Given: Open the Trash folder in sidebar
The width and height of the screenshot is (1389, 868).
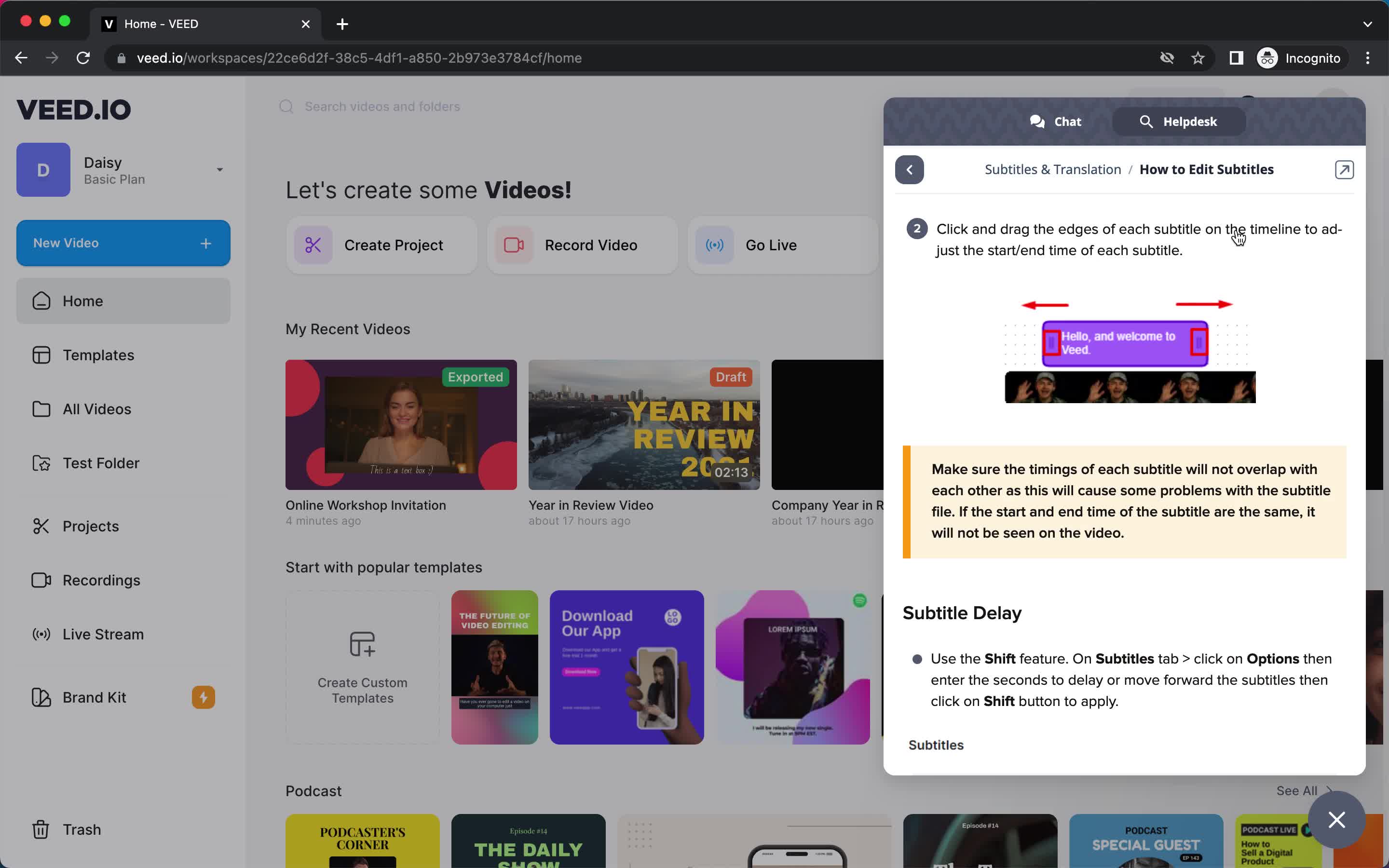Looking at the screenshot, I should (x=82, y=829).
